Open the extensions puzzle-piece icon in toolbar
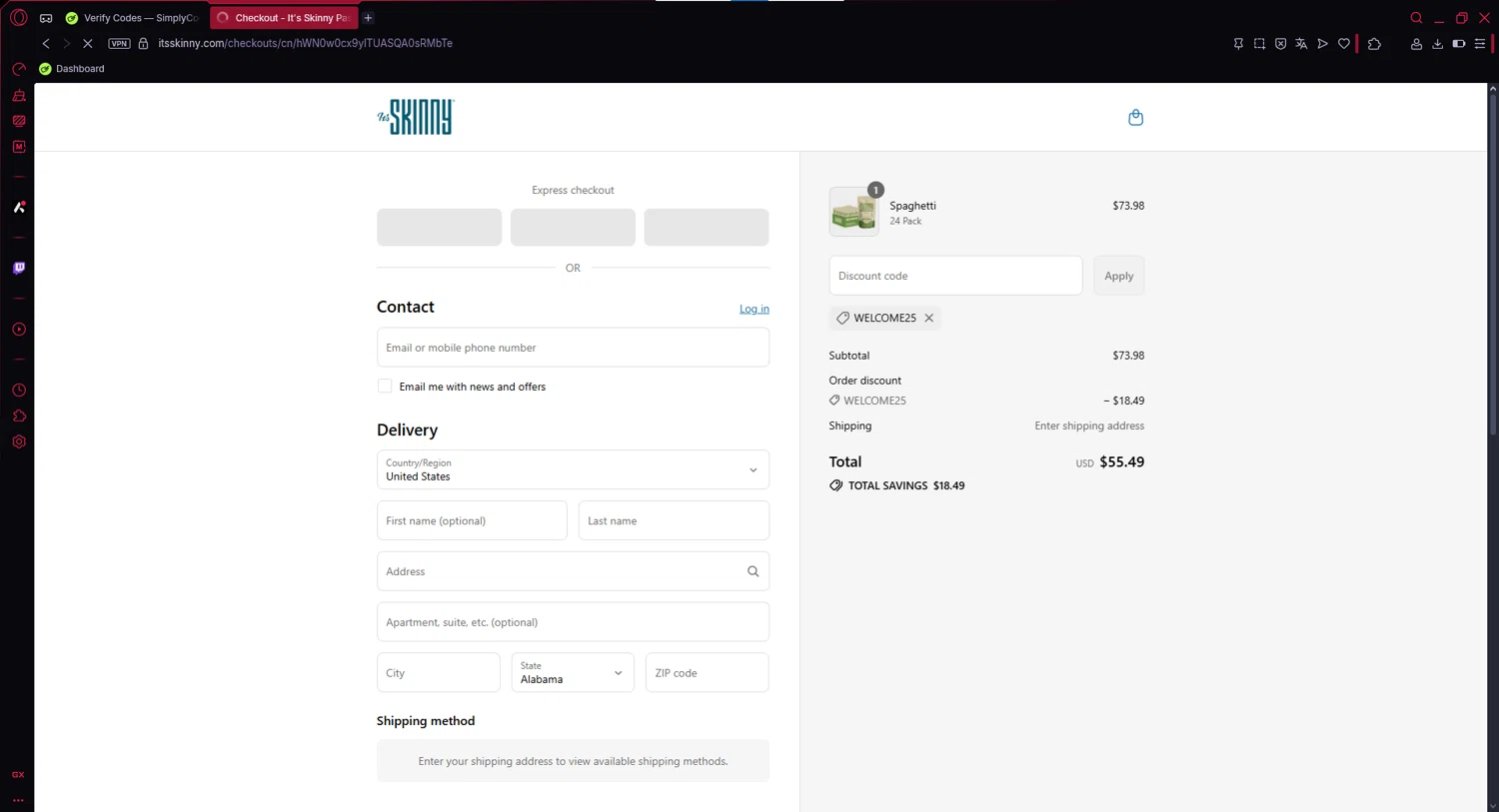The image size is (1499, 812). point(1374,43)
